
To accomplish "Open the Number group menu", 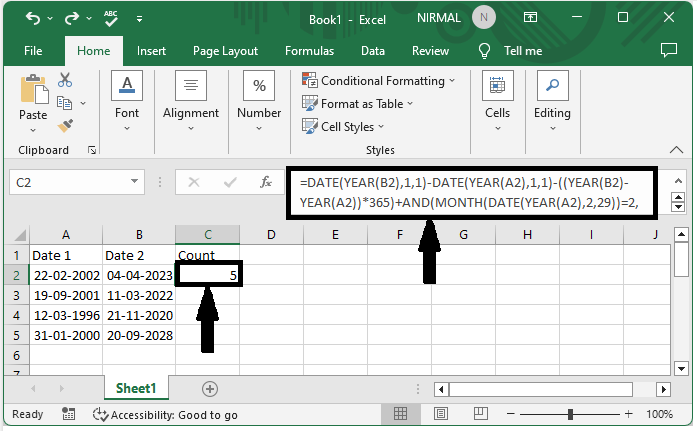I will (x=259, y=101).
